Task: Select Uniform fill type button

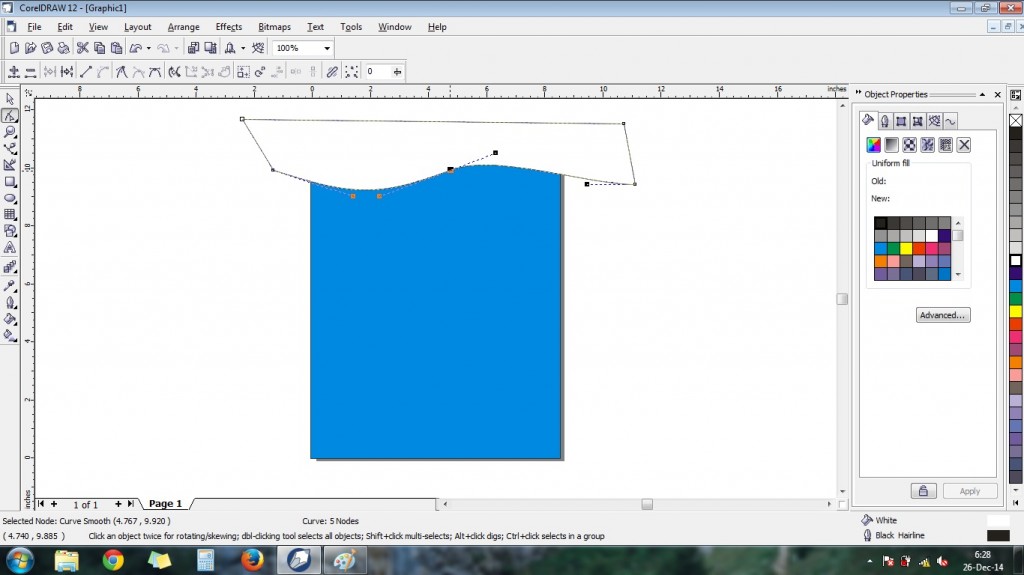Action: click(x=873, y=145)
